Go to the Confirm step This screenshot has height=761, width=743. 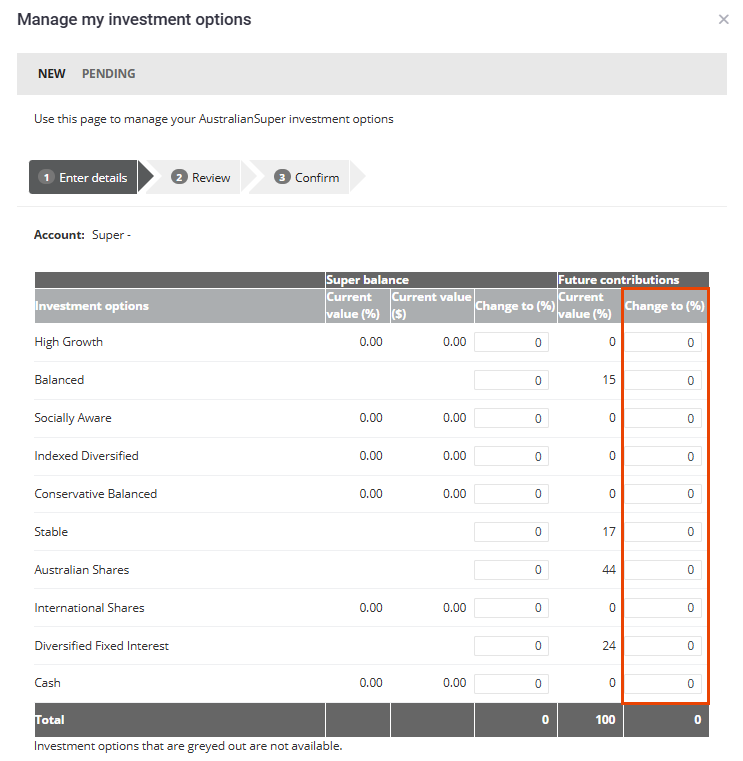point(307,178)
